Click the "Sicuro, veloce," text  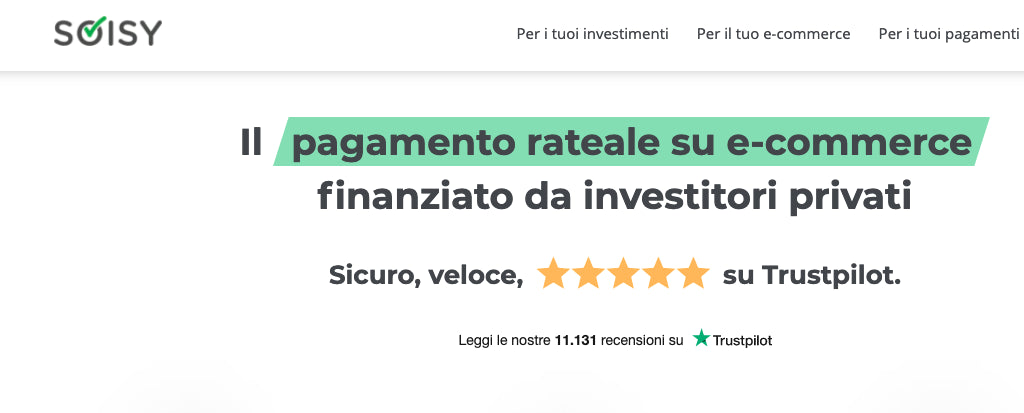[426, 274]
